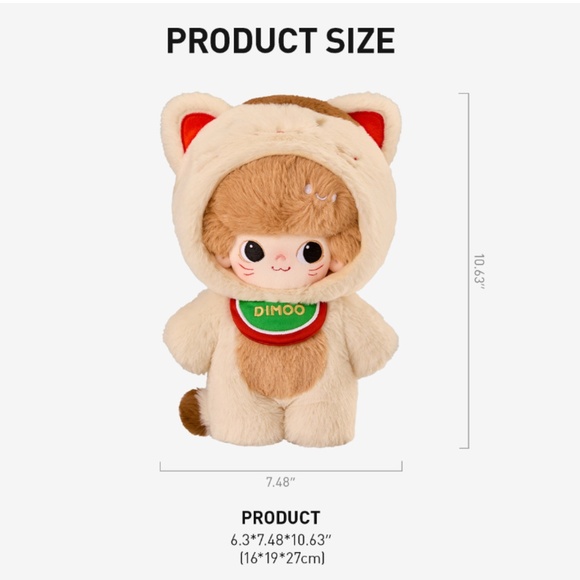Click the DIMOO green bib label
Image resolution: width=580 pixels, height=580 pixels.
click(x=279, y=311)
